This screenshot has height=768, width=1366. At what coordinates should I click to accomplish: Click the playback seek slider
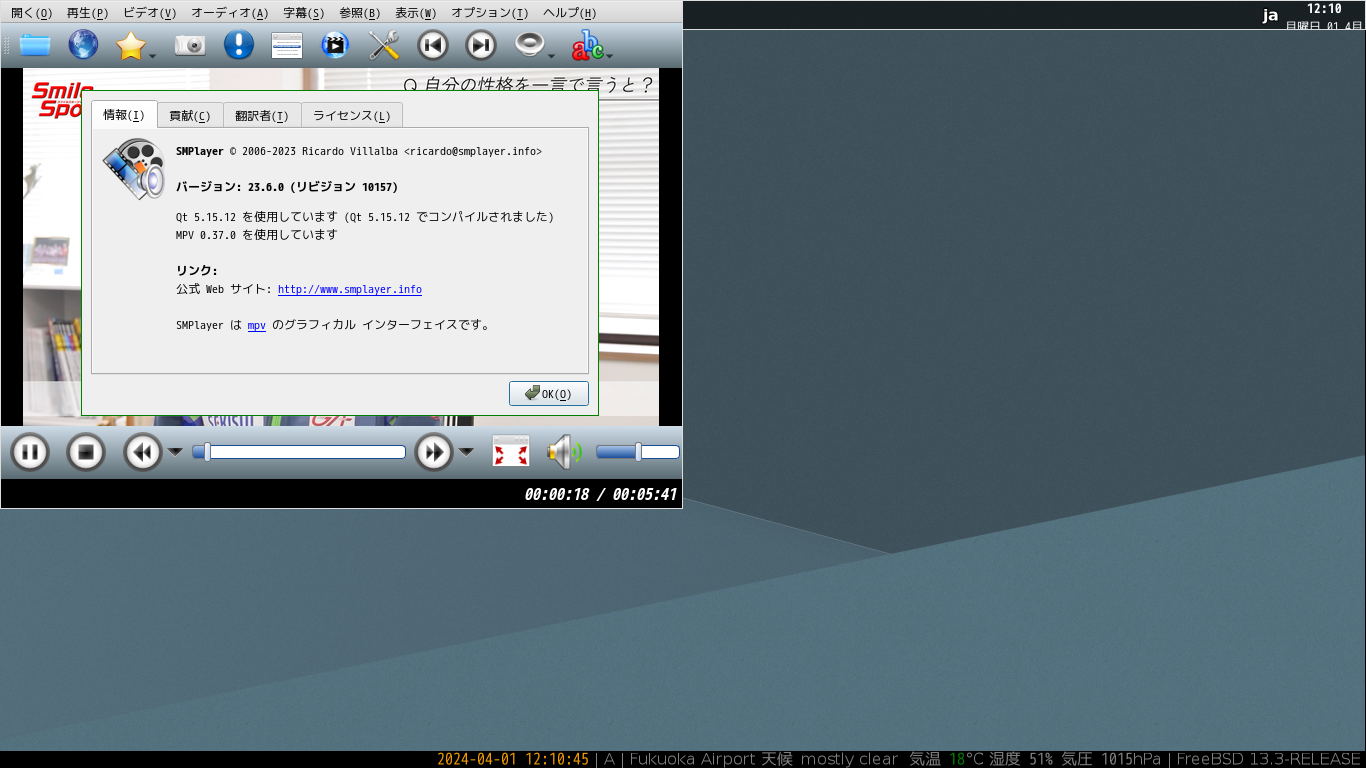click(x=299, y=452)
